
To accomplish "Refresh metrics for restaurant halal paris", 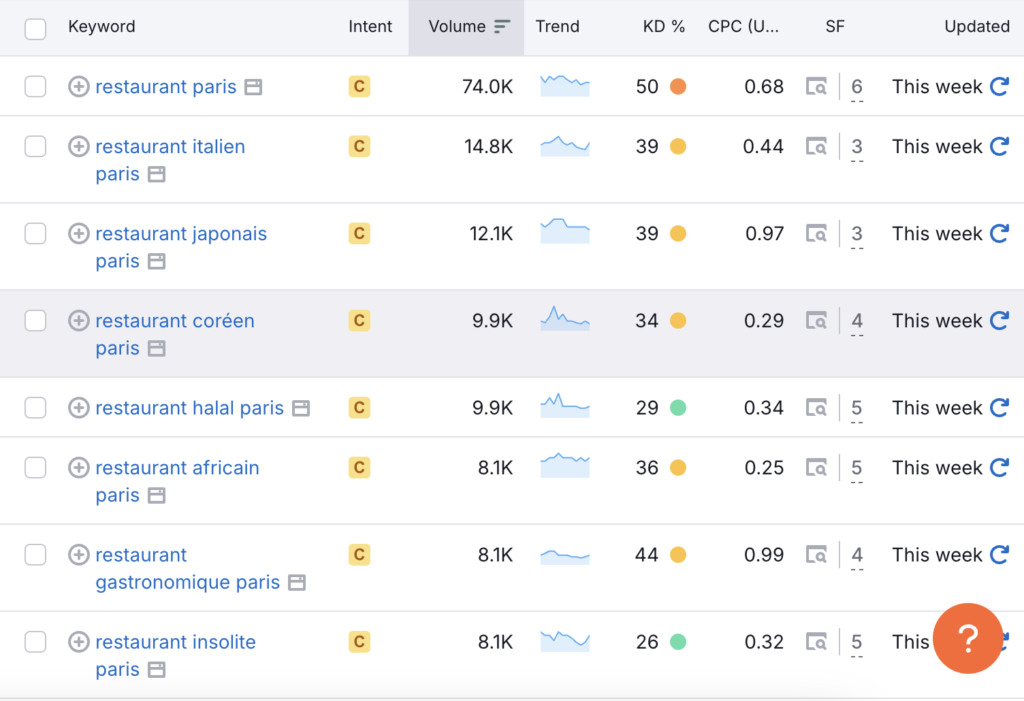I will tap(1000, 408).
